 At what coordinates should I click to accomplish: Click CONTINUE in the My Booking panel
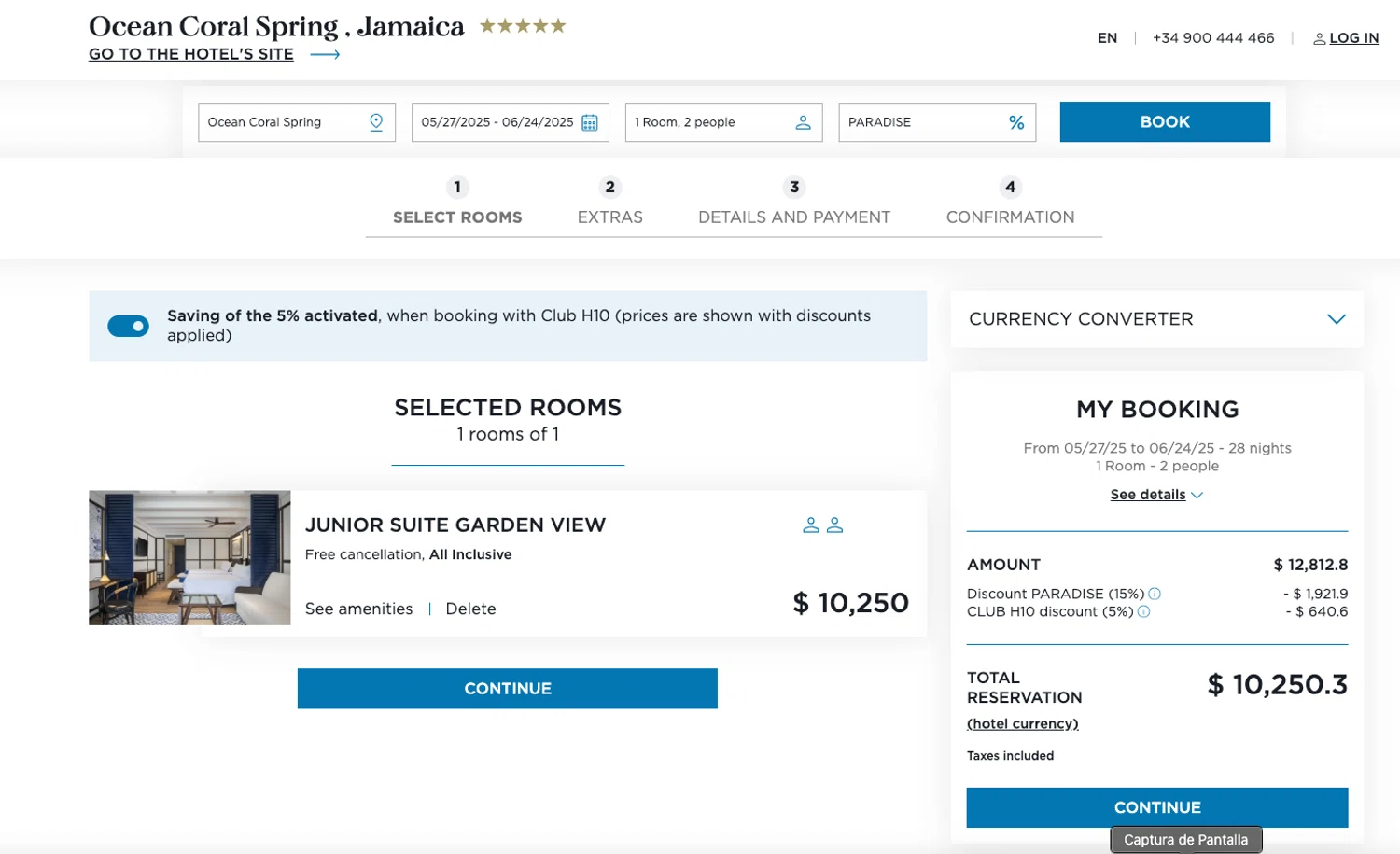tap(1157, 807)
